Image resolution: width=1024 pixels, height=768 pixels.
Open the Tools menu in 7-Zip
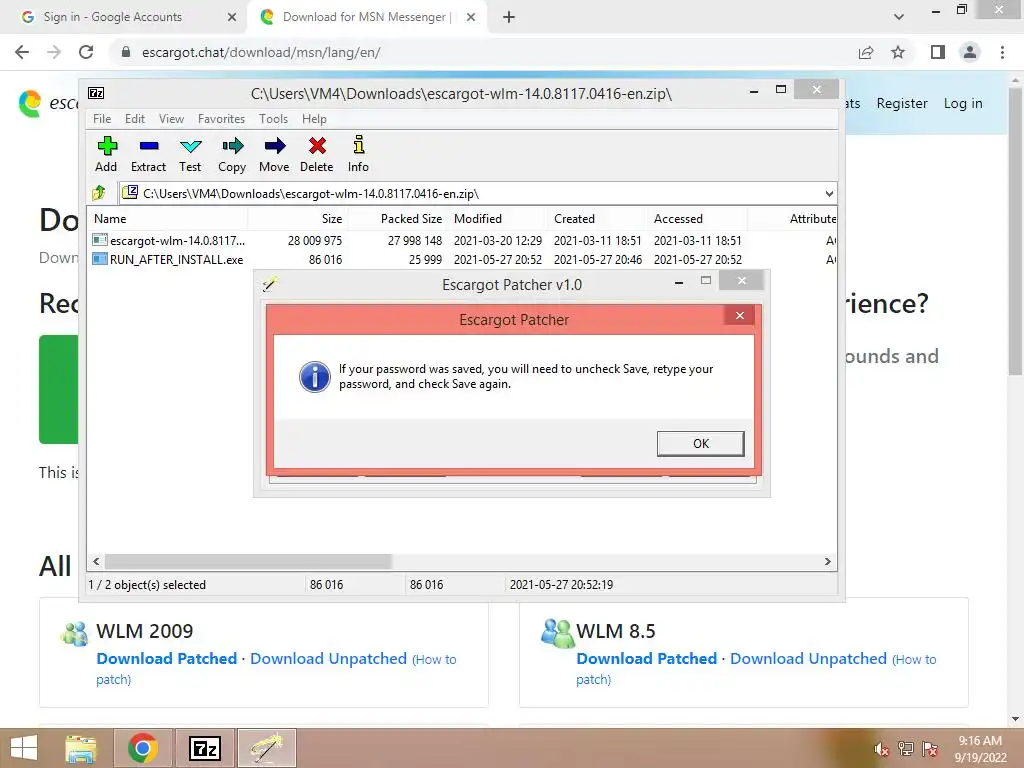(x=273, y=119)
